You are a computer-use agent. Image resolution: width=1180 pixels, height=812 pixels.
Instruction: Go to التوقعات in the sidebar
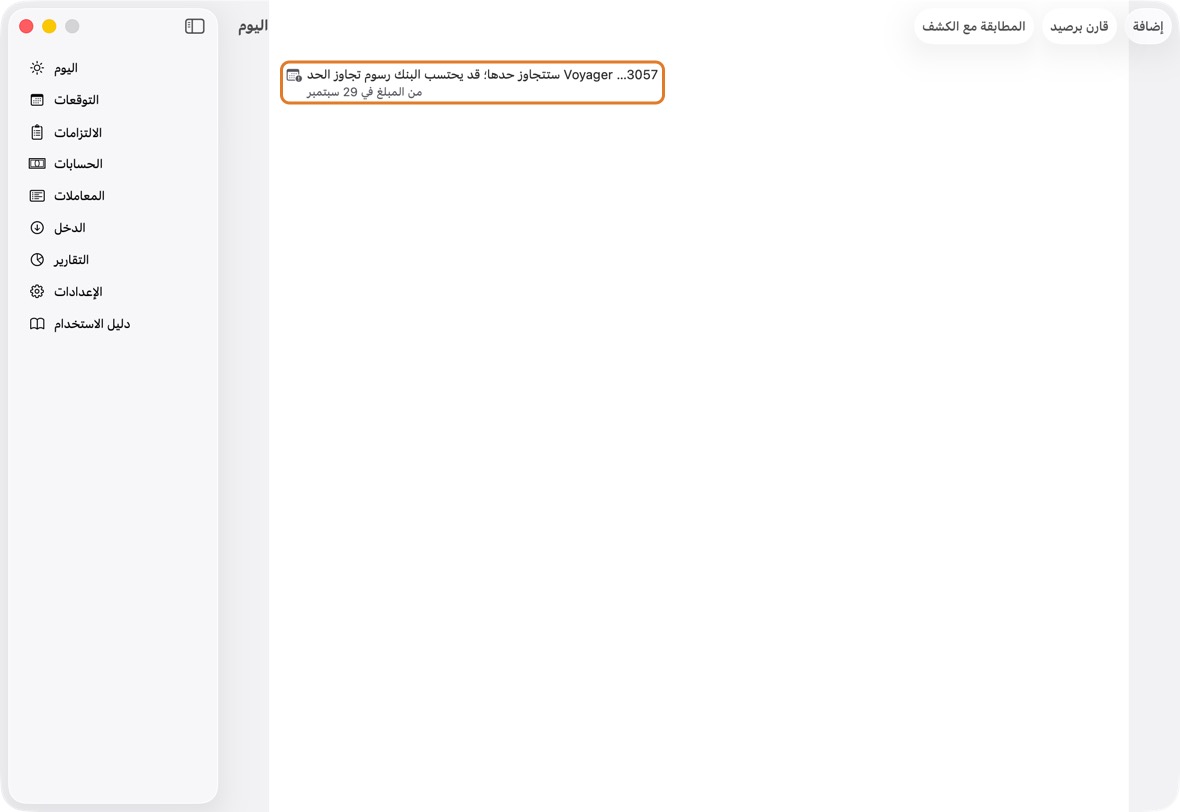[113, 100]
